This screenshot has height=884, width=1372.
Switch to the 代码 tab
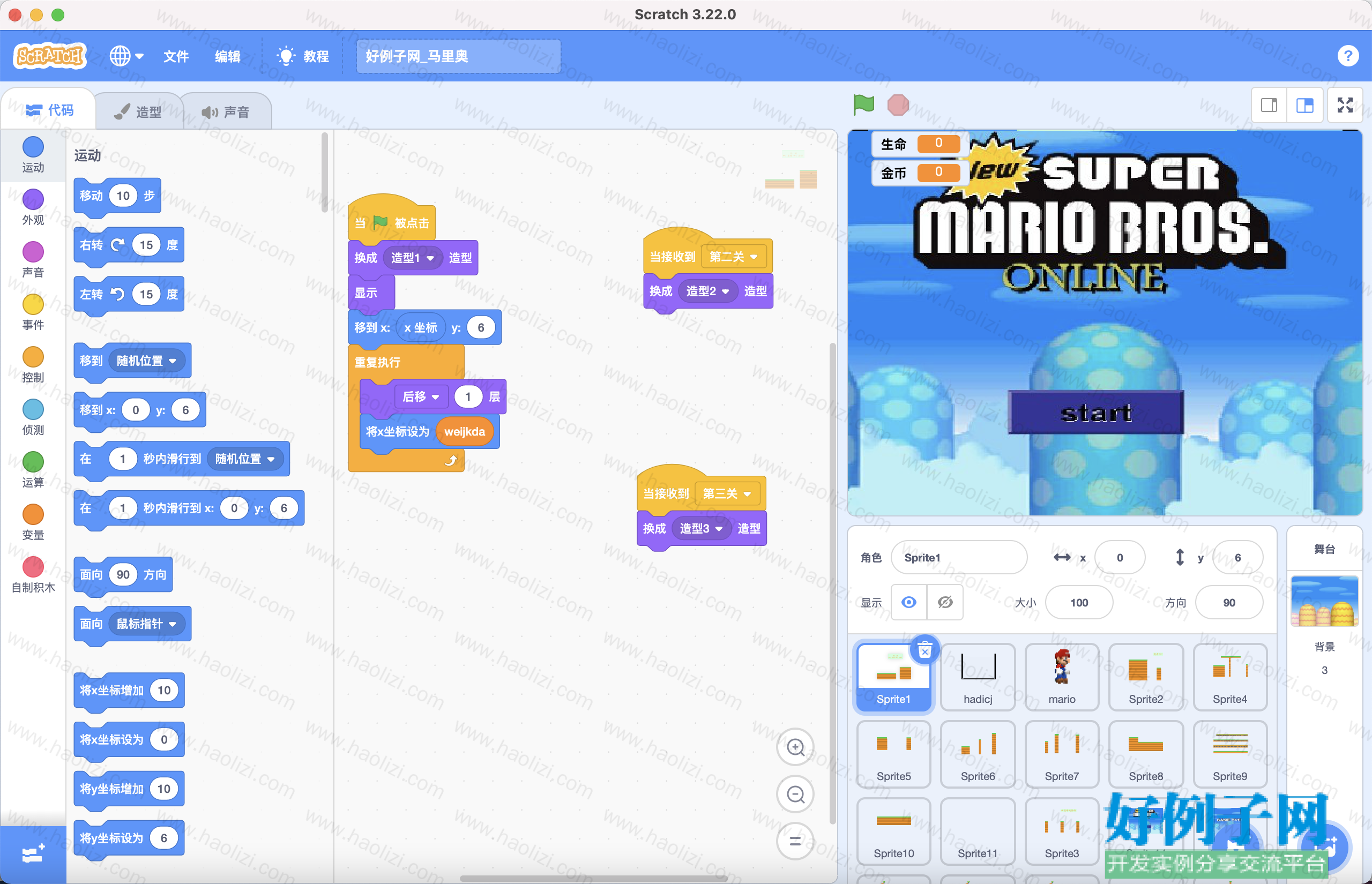pyautogui.click(x=49, y=110)
